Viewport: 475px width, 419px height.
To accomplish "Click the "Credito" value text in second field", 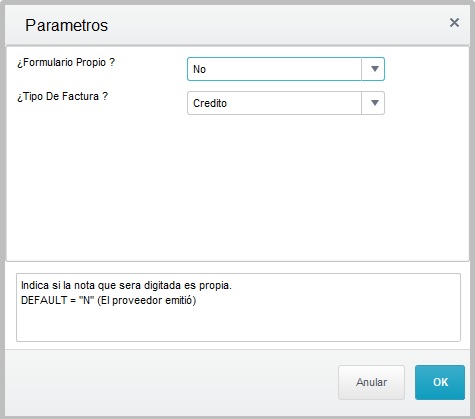I will pos(210,103).
